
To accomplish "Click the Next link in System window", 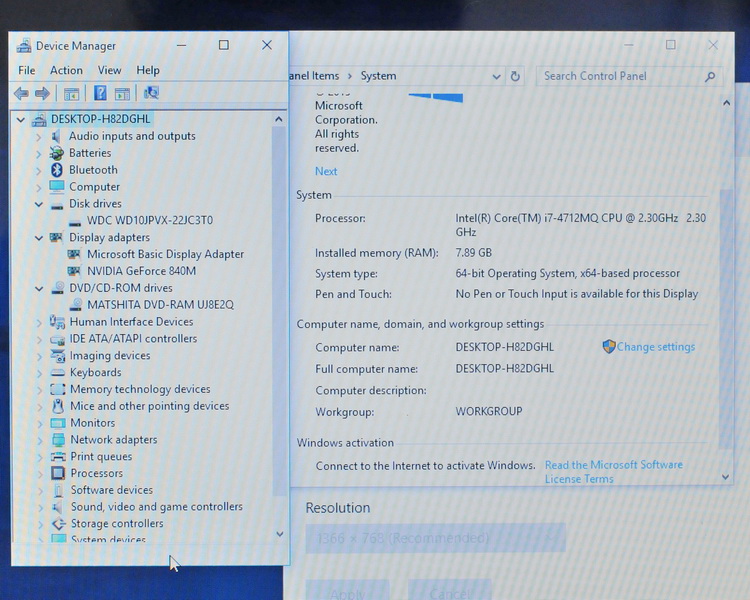I will tap(326, 171).
